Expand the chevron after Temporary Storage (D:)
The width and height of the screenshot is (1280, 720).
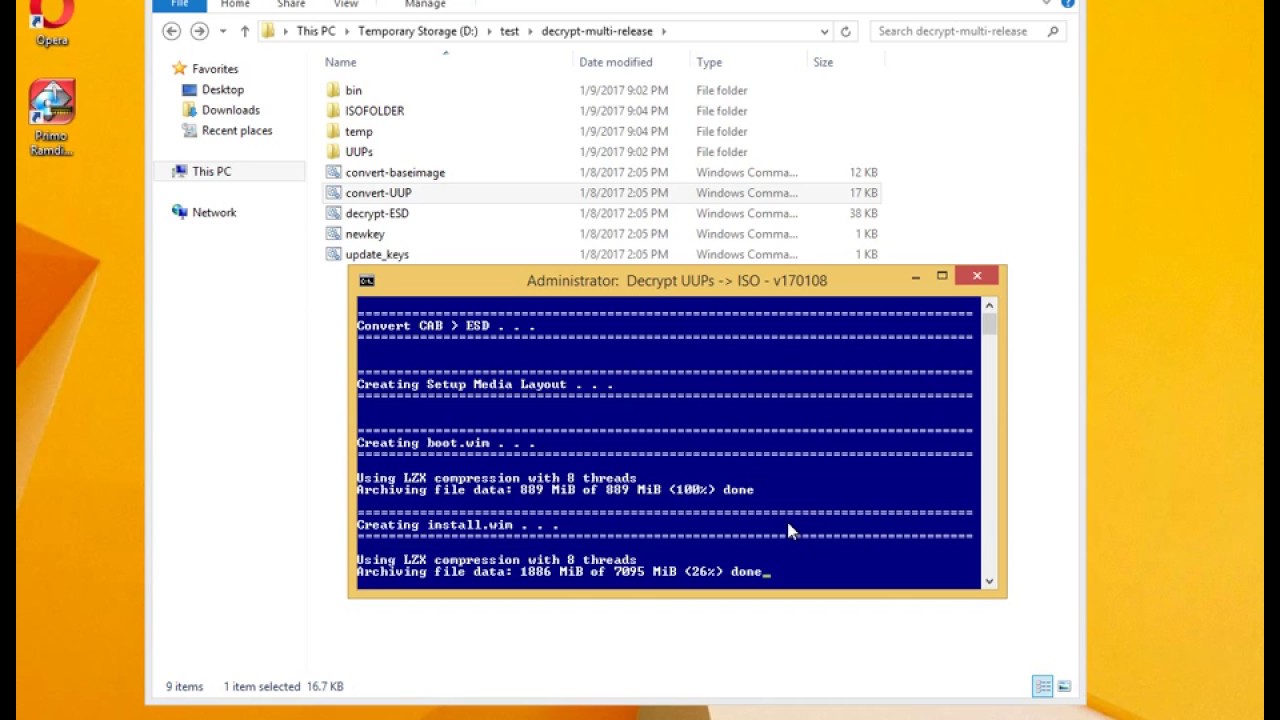pos(489,31)
